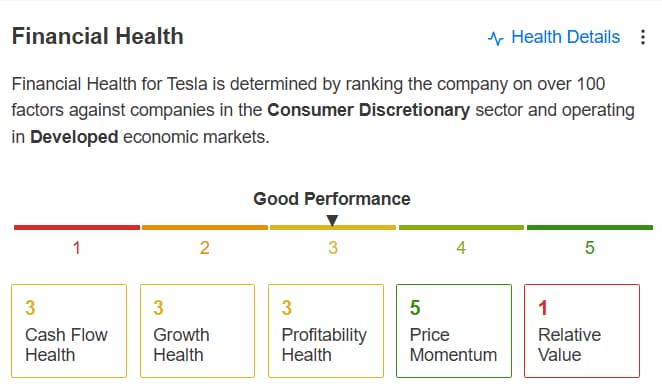Select the Cash Flow Health card

pos(69,331)
